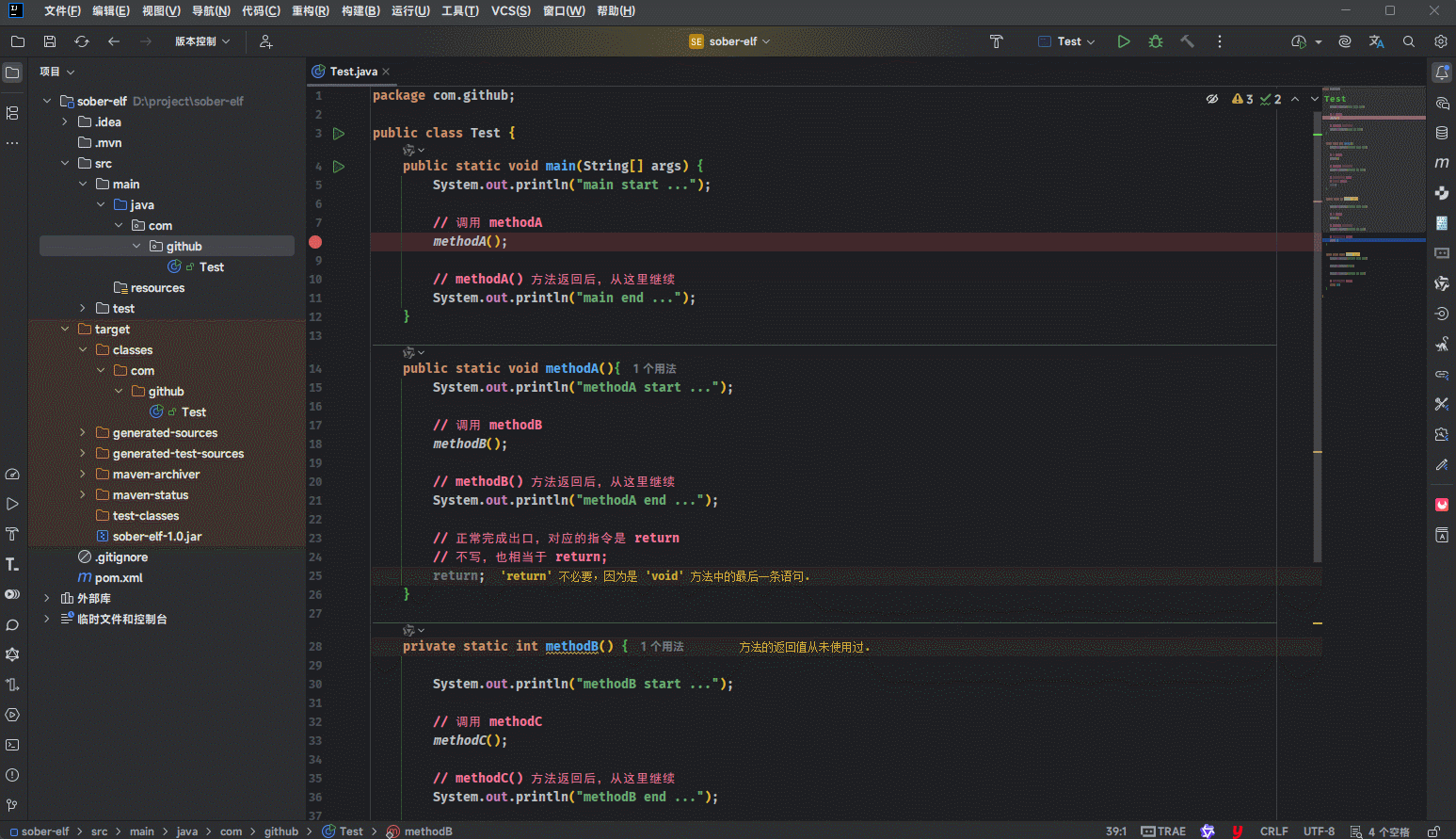Click the save all icon in toolbar
This screenshot has width=1456, height=839.
(50, 41)
